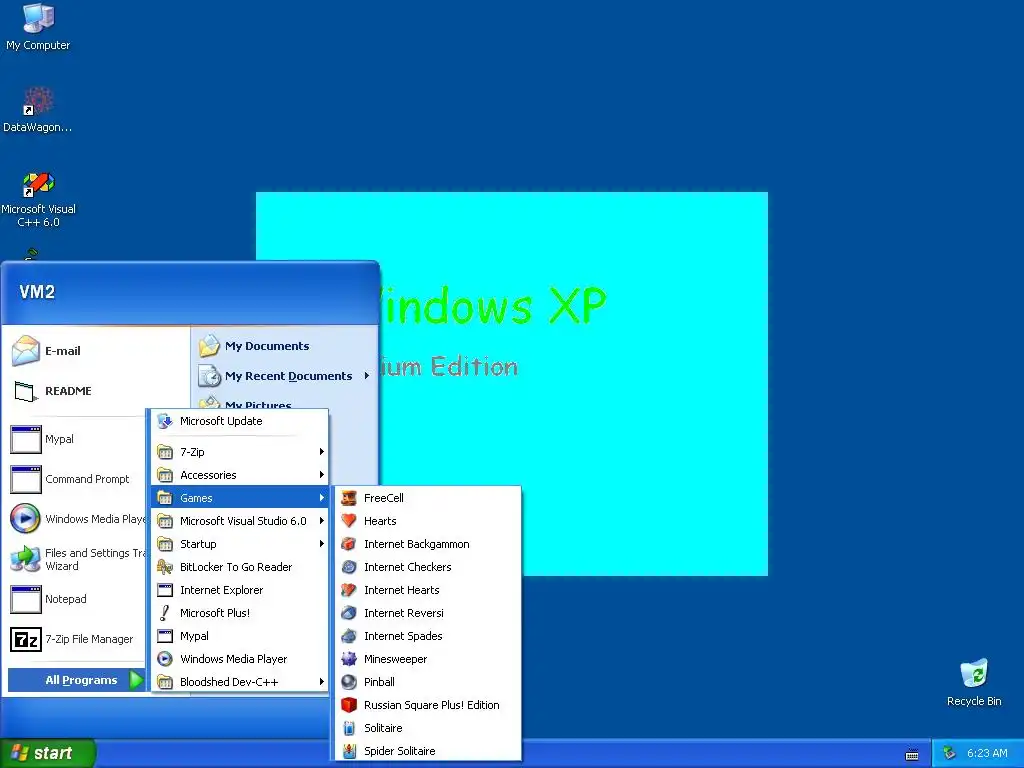Screen dimensions: 1024x768
Task: Click the "Solitaire" entry text
Action: 383,728
